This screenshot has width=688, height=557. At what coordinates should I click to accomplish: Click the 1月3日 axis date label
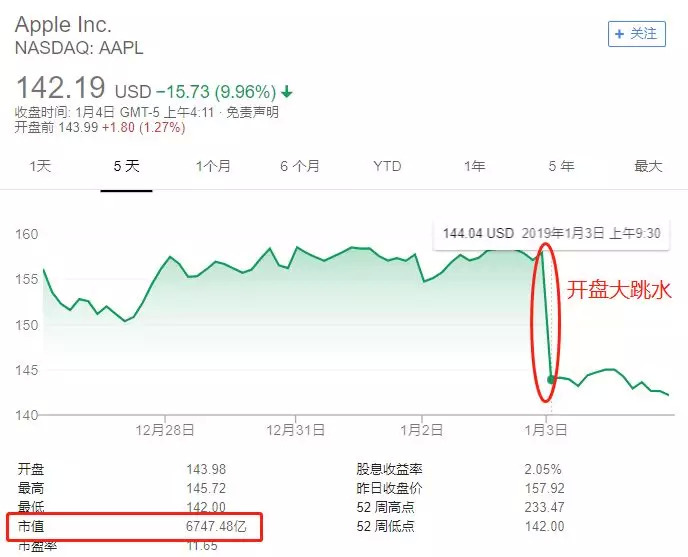548,429
